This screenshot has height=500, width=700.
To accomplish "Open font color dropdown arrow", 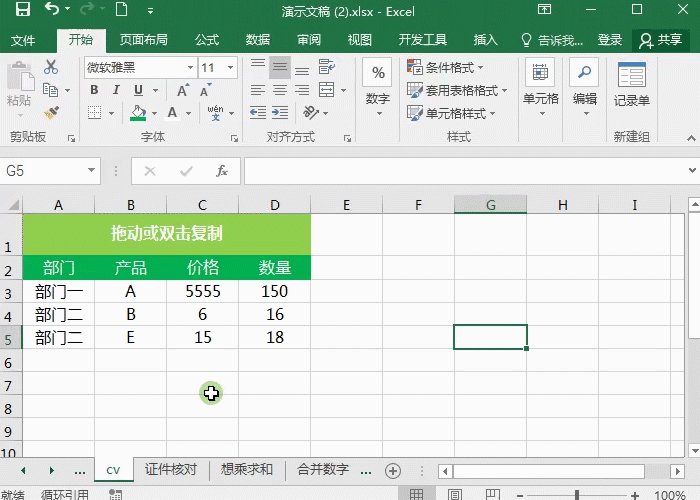I will (188, 113).
